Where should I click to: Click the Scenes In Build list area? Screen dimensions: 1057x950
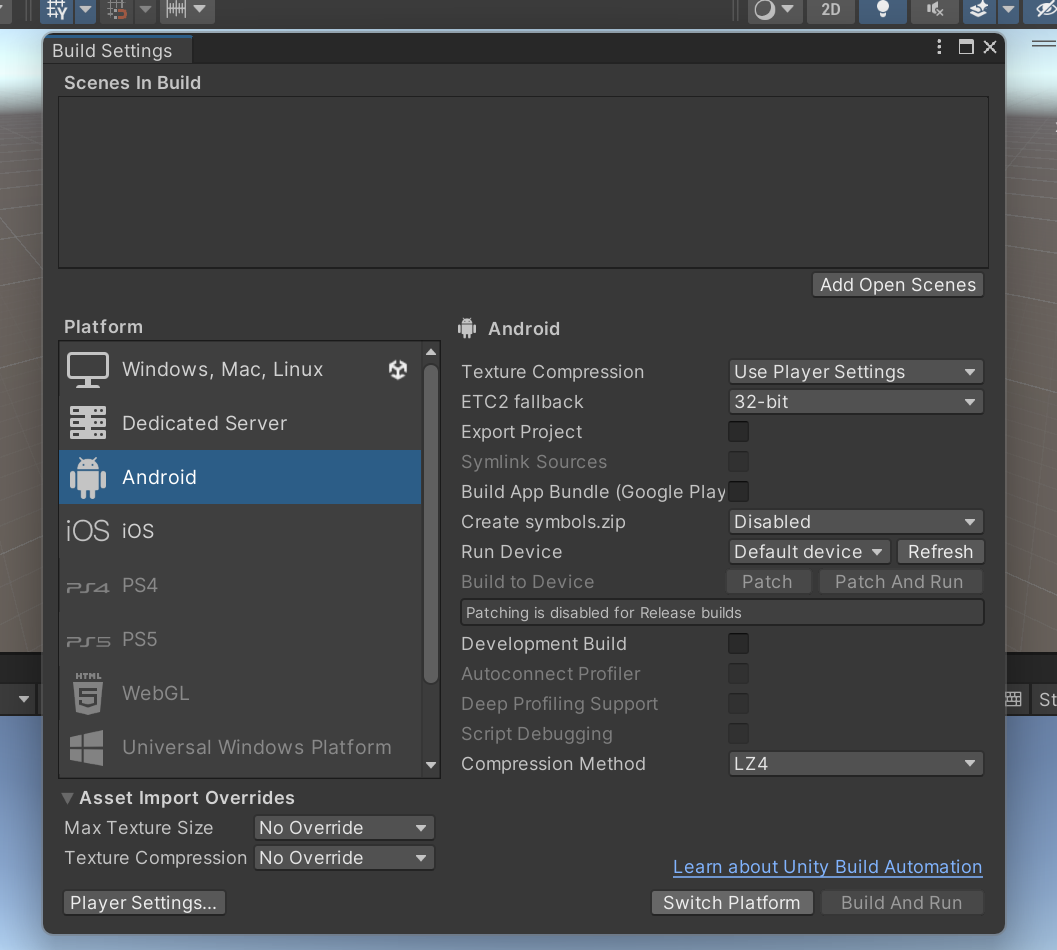[x=523, y=182]
